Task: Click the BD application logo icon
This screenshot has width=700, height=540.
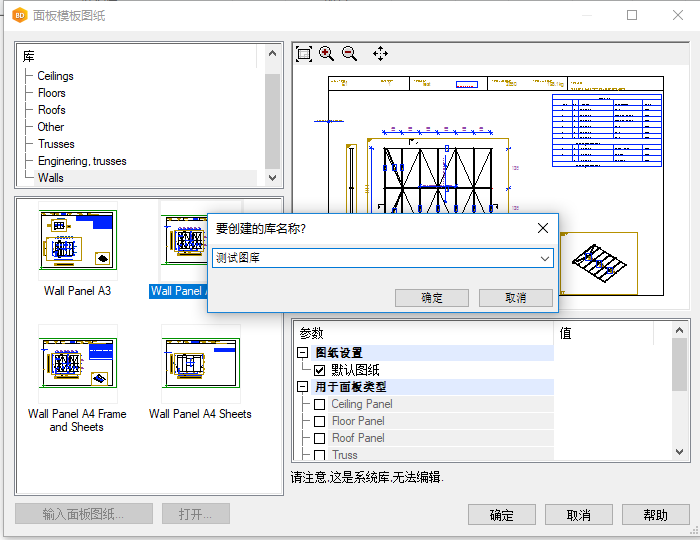Action: coord(20,16)
